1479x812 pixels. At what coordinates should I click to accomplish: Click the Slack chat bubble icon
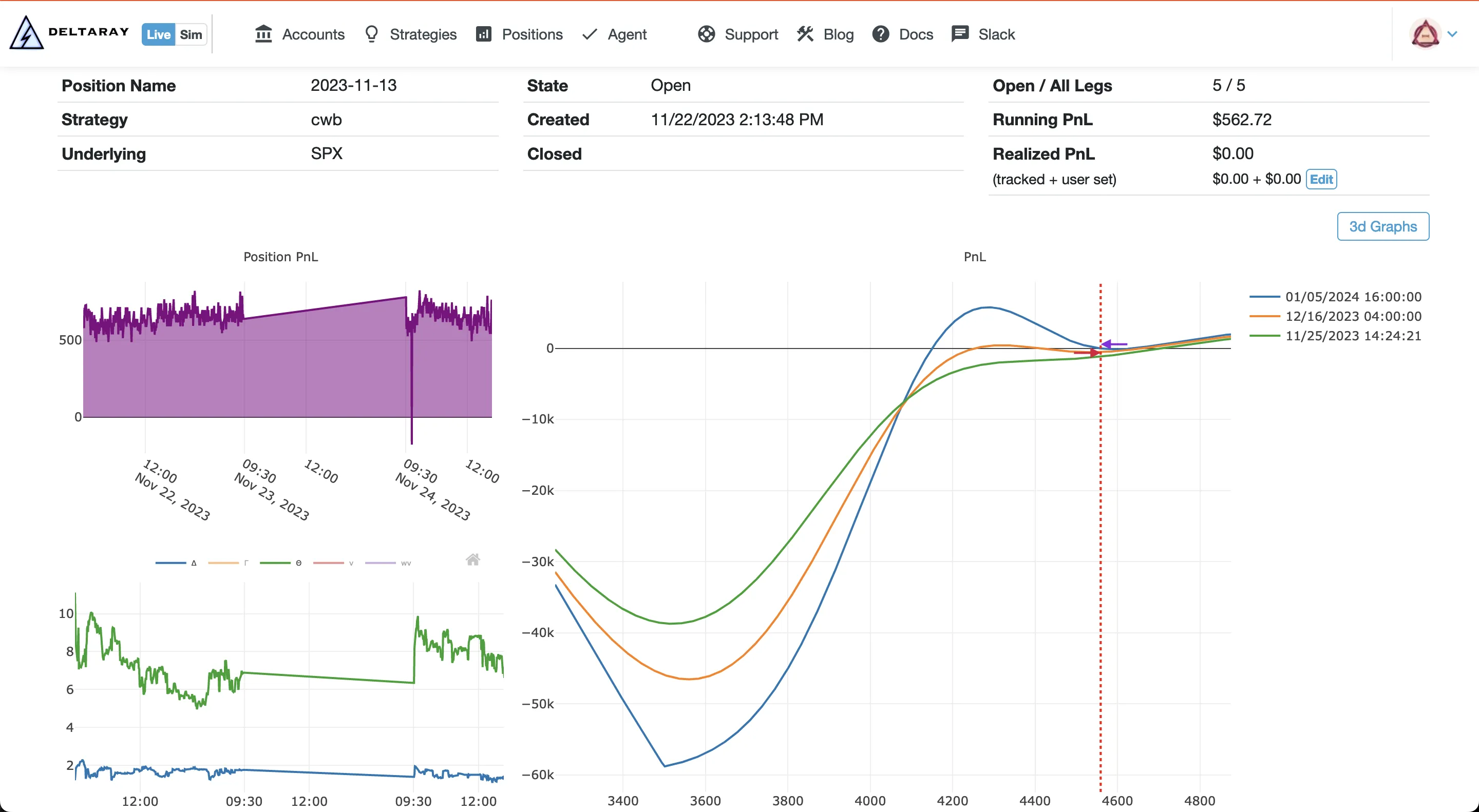pos(959,34)
